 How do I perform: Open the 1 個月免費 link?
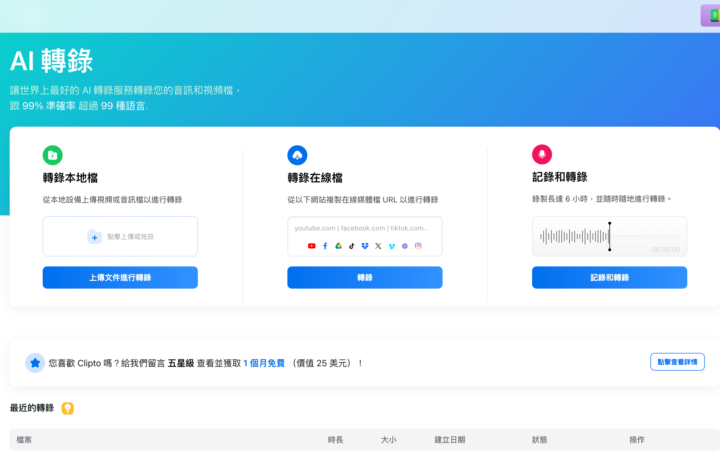(264, 363)
